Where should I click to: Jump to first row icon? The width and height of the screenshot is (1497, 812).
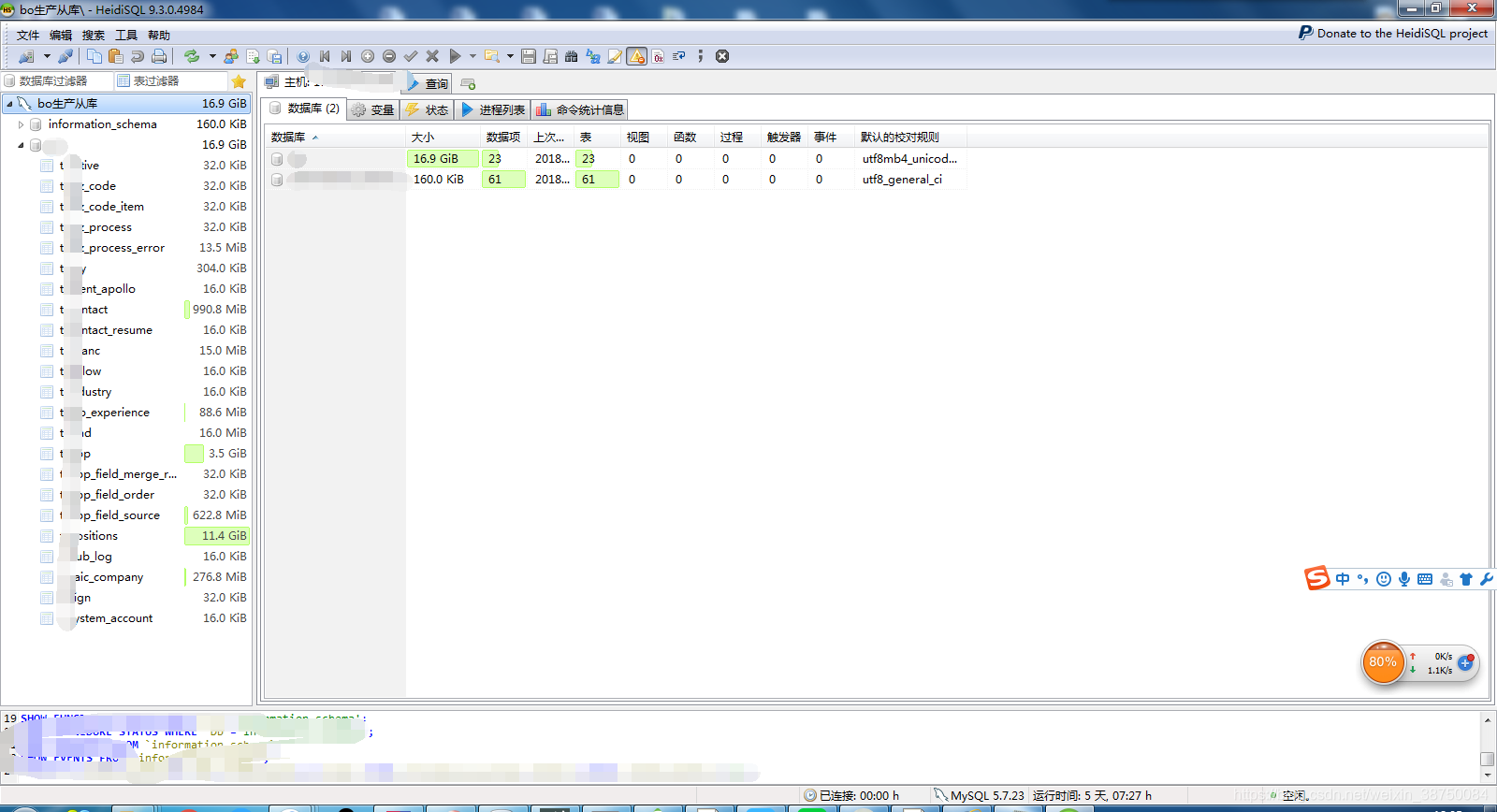click(x=325, y=56)
